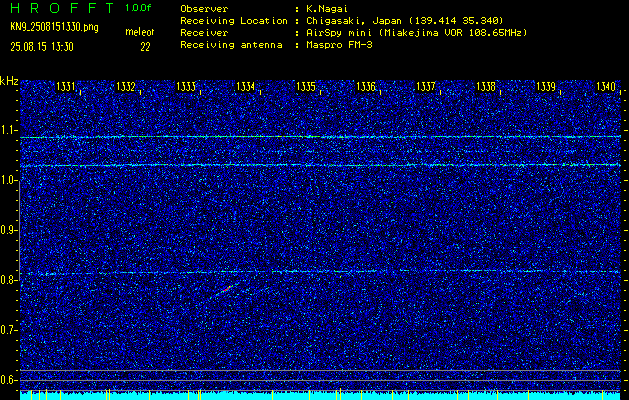Click the Receiving Location label
The width and height of the screenshot is (629, 400).
[233, 21]
